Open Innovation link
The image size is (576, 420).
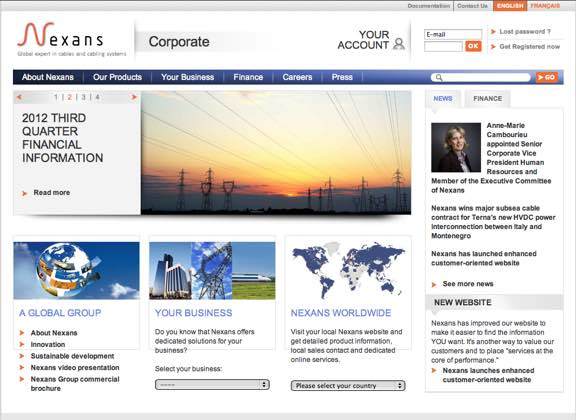coord(48,345)
